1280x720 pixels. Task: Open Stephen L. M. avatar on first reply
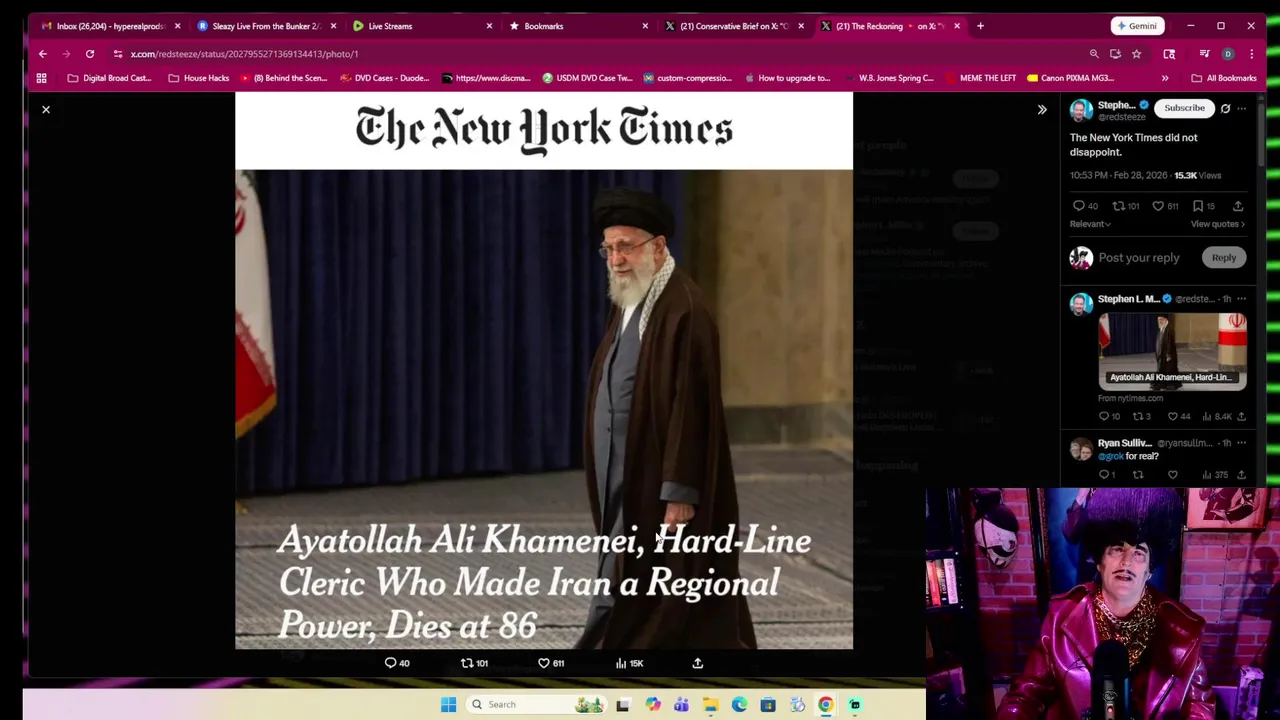1081,304
